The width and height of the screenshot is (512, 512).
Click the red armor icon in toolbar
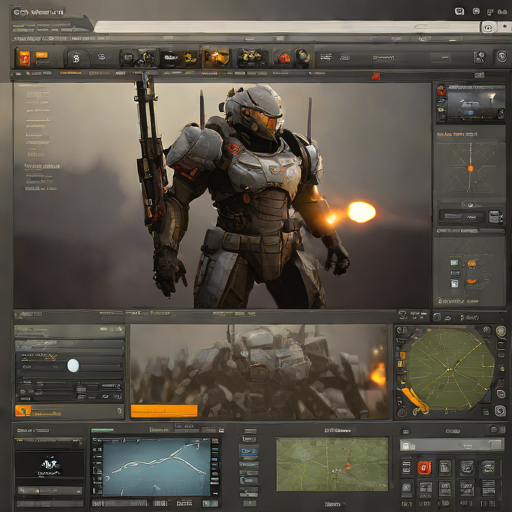point(284,58)
